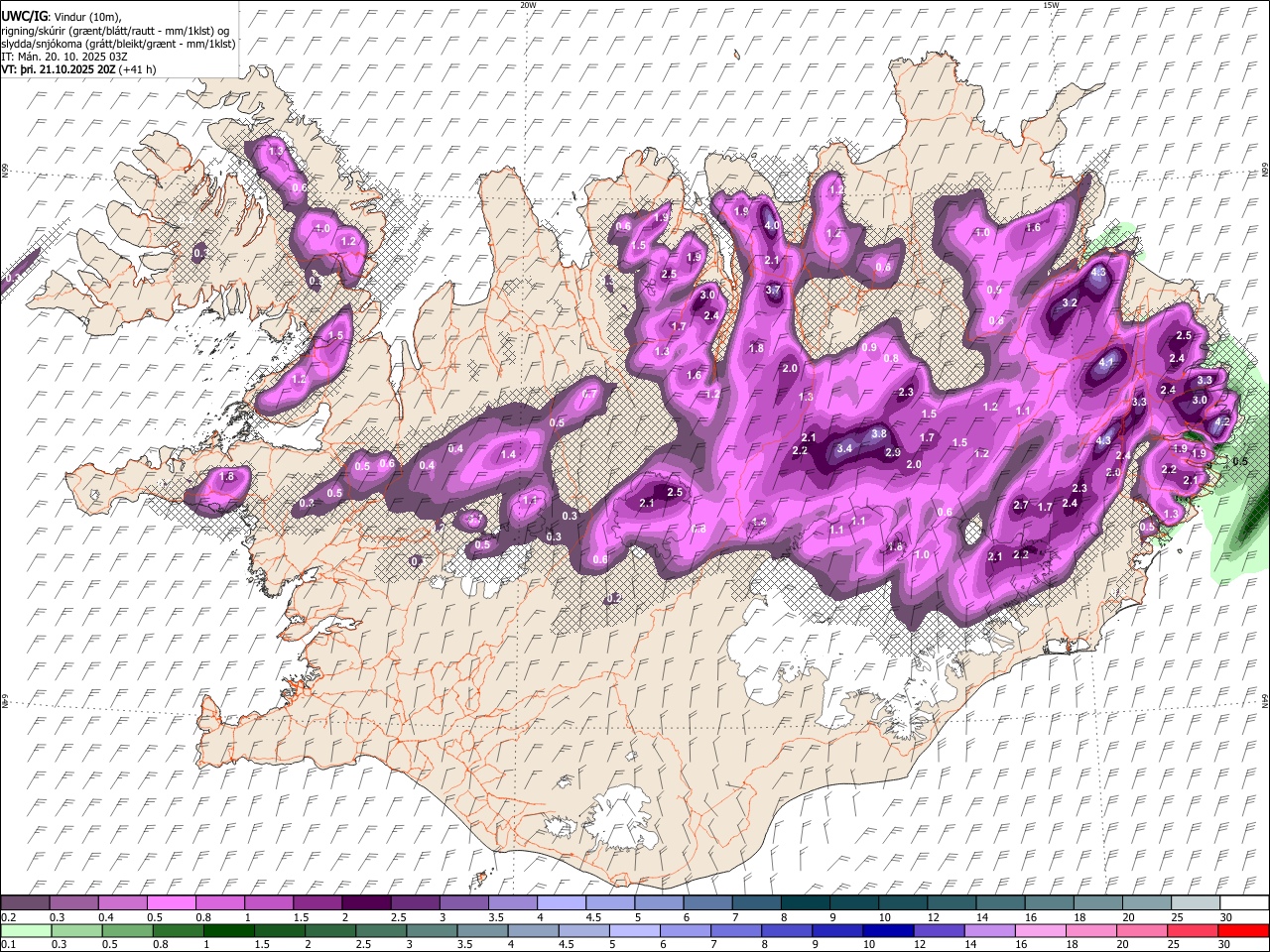Screen dimensions: 1270x952
Task: Click the '3.7' snowfall value on the map
Action: pos(774,290)
